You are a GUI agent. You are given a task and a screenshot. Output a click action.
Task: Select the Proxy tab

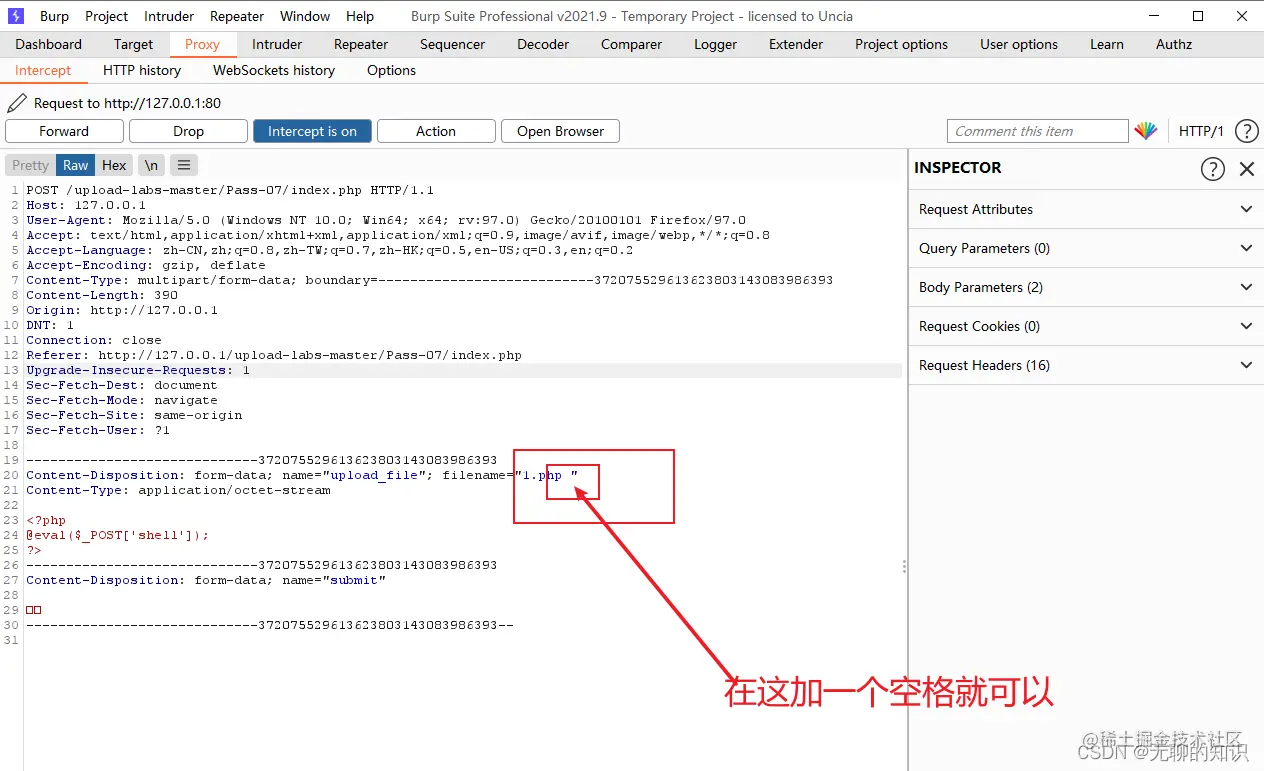click(x=202, y=44)
